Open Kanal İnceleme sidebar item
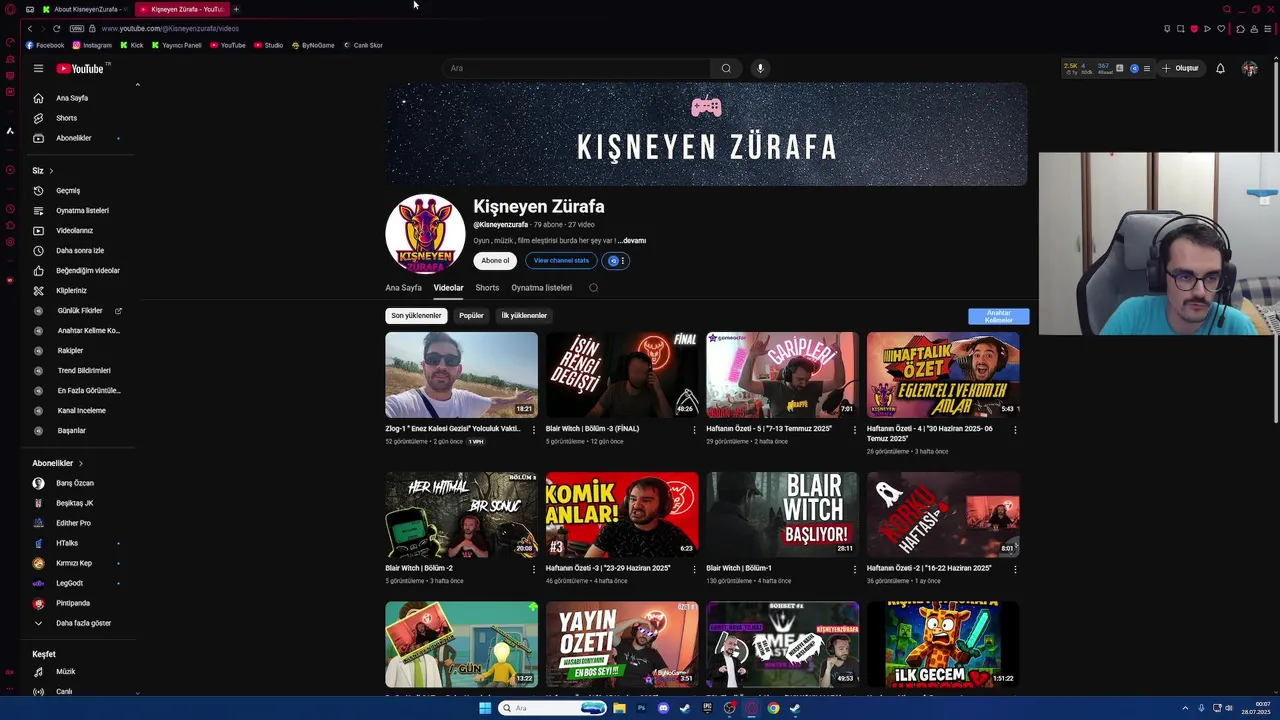The width and height of the screenshot is (1280, 720). pyautogui.click(x=81, y=410)
